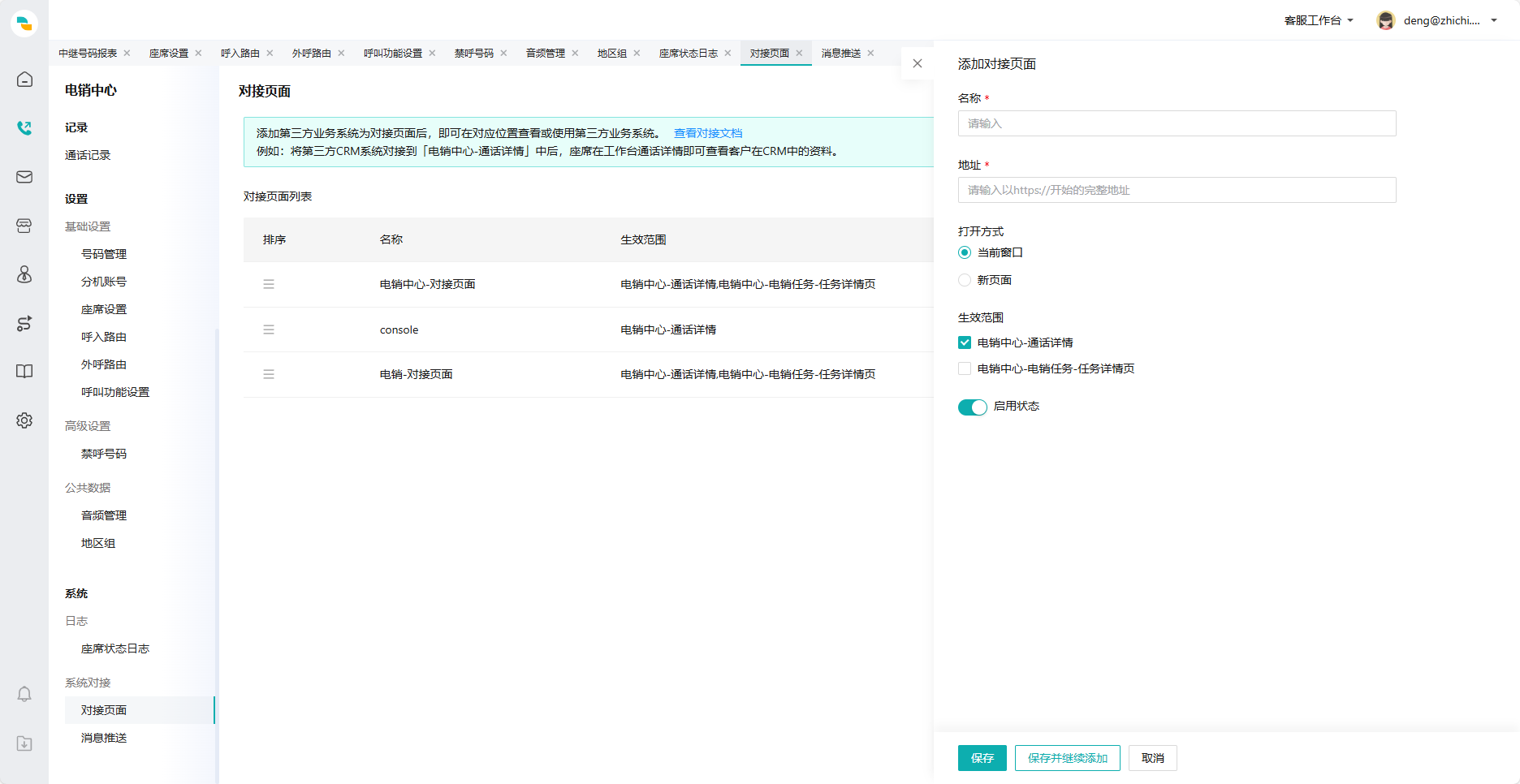The image size is (1520, 784).
Task: Close the 音频管理 tab
Action: tap(575, 53)
